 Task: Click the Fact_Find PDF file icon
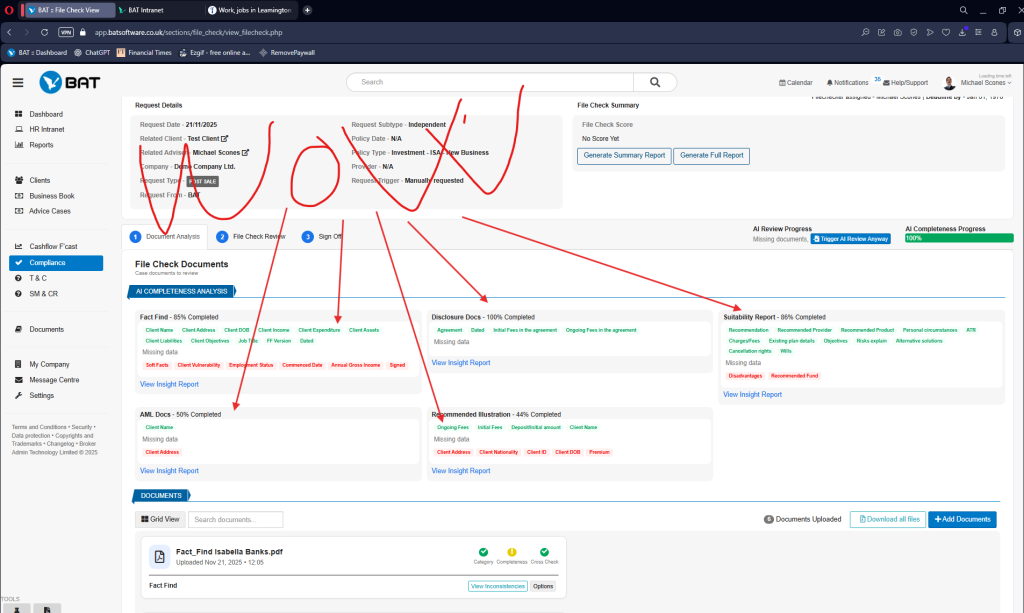coord(158,556)
